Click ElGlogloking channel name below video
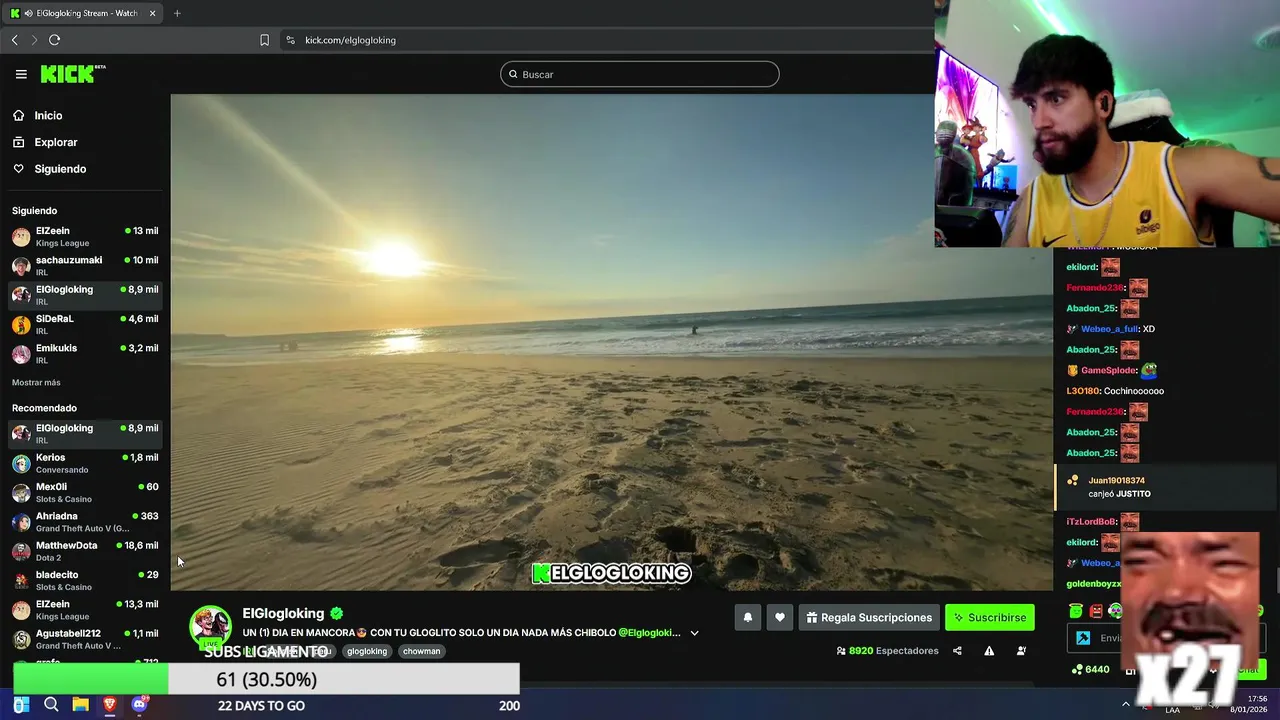The height and width of the screenshot is (720, 1280). click(283, 613)
